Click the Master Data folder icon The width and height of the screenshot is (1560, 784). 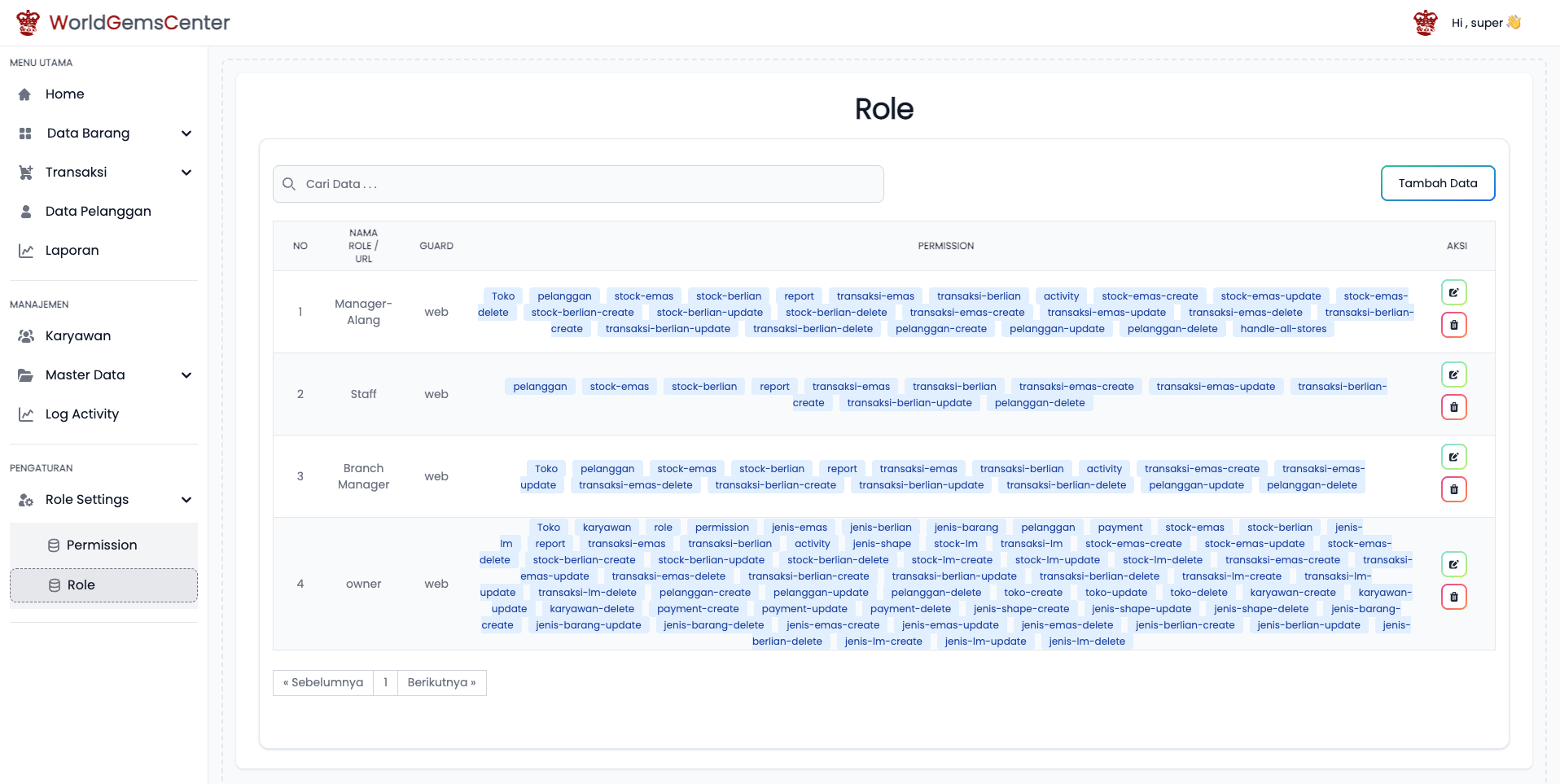click(26, 375)
